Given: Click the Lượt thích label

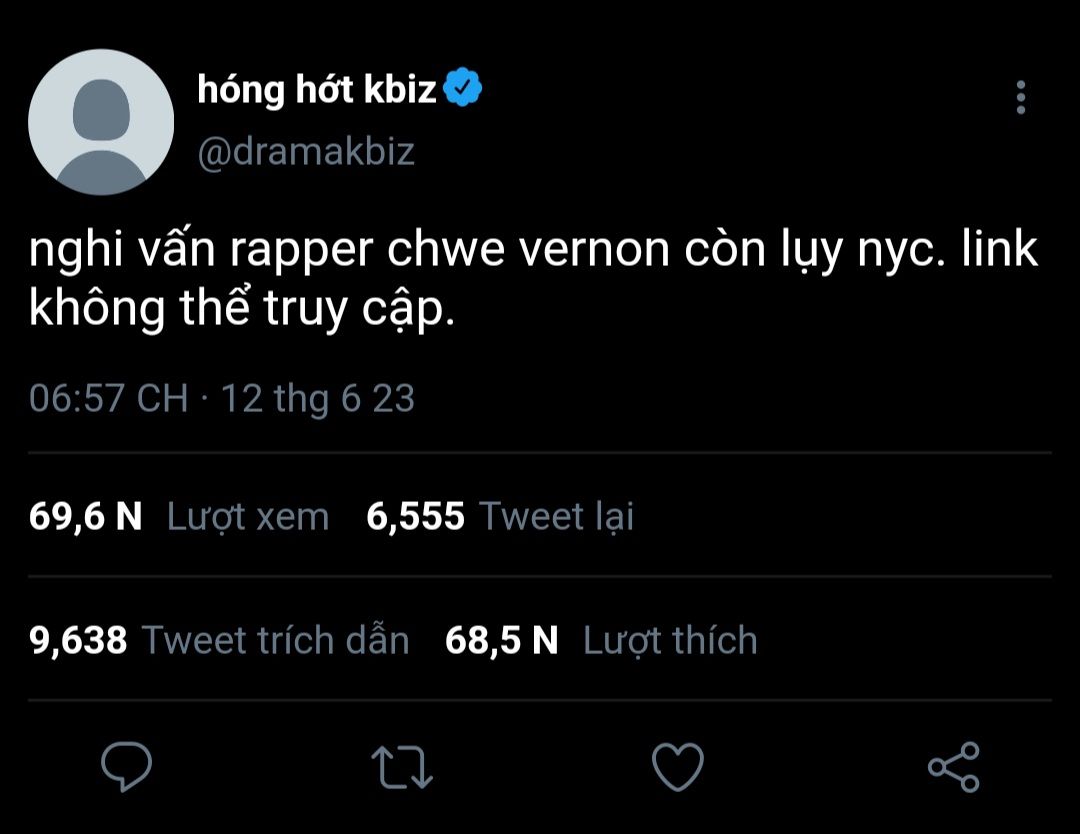Looking at the screenshot, I should (x=670, y=640).
